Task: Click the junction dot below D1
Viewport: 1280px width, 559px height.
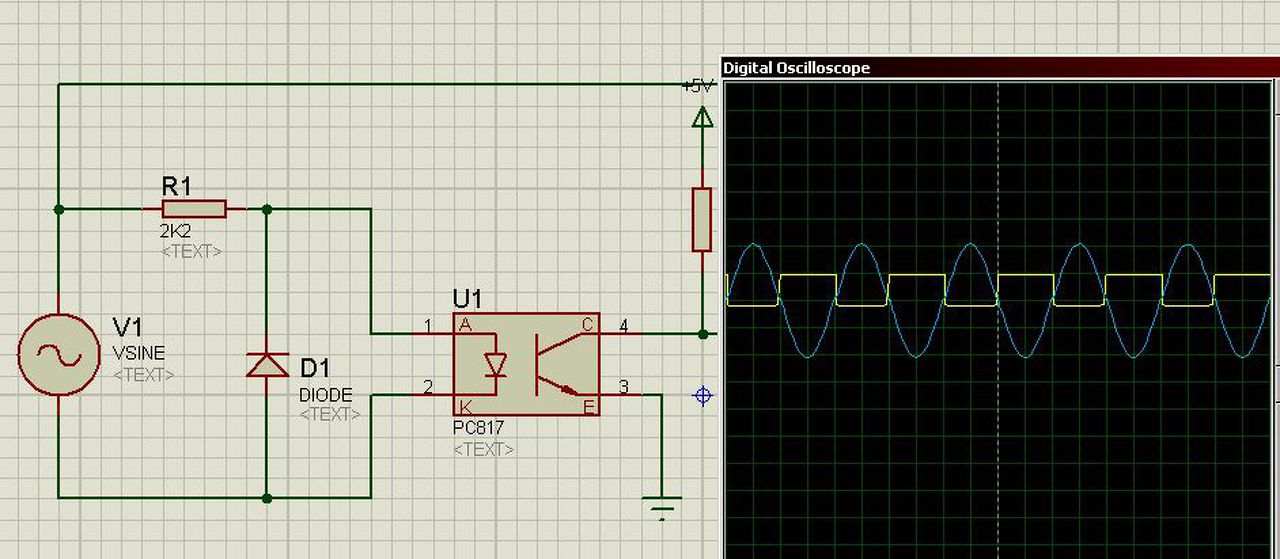Action: coord(266,497)
